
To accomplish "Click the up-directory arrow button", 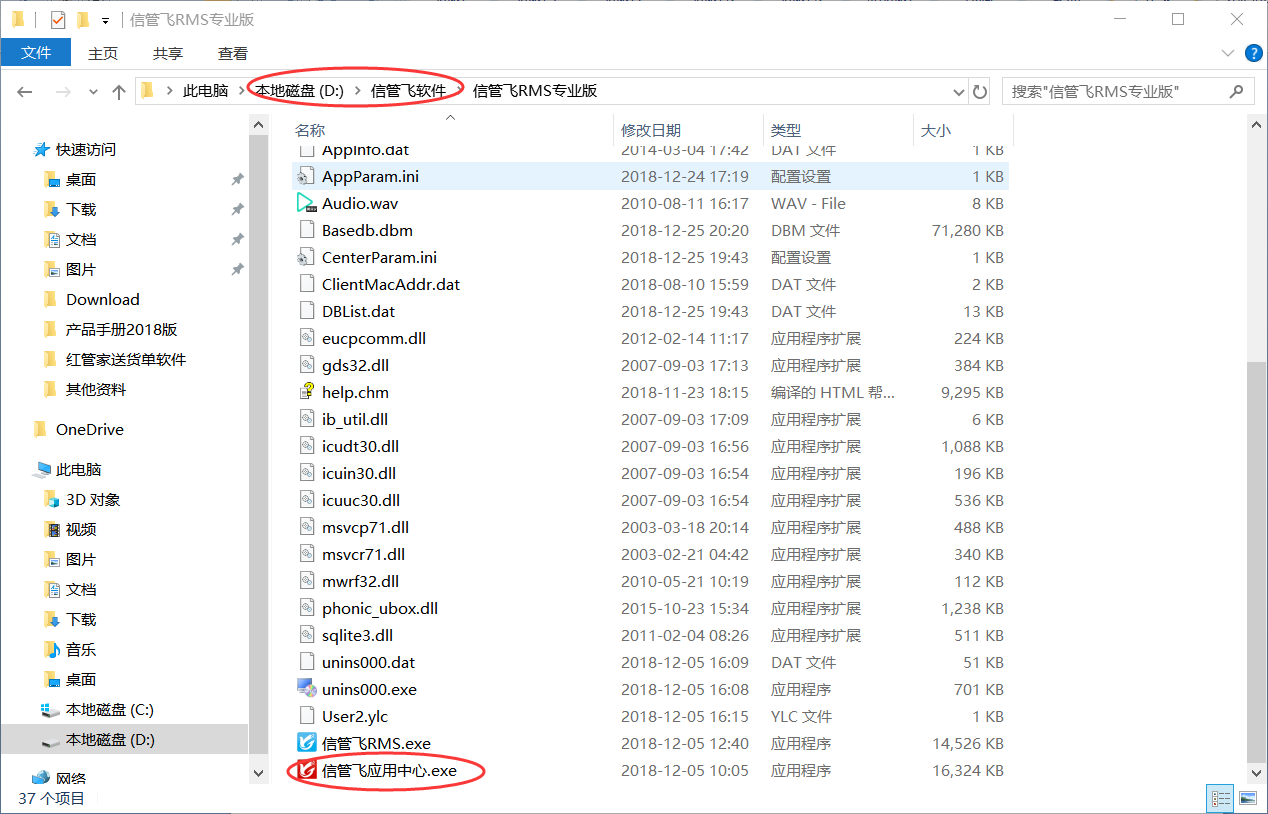I will tap(119, 92).
